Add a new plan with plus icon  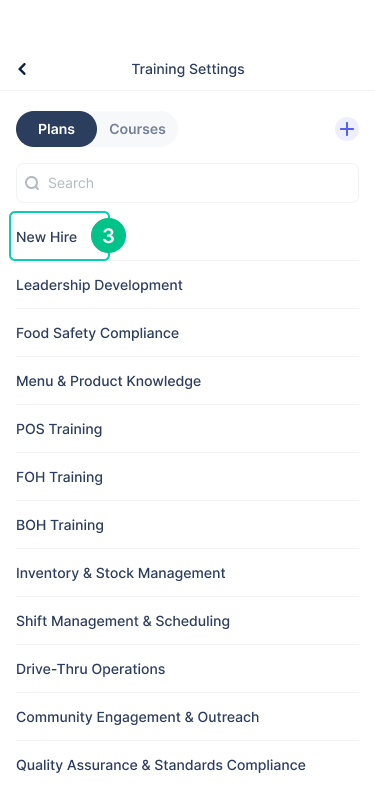click(347, 129)
